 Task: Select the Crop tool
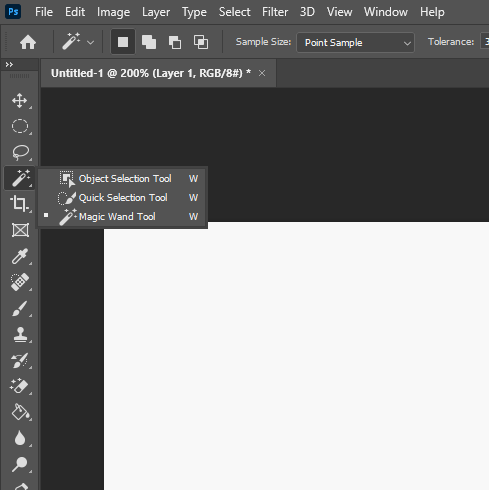click(x=20, y=204)
